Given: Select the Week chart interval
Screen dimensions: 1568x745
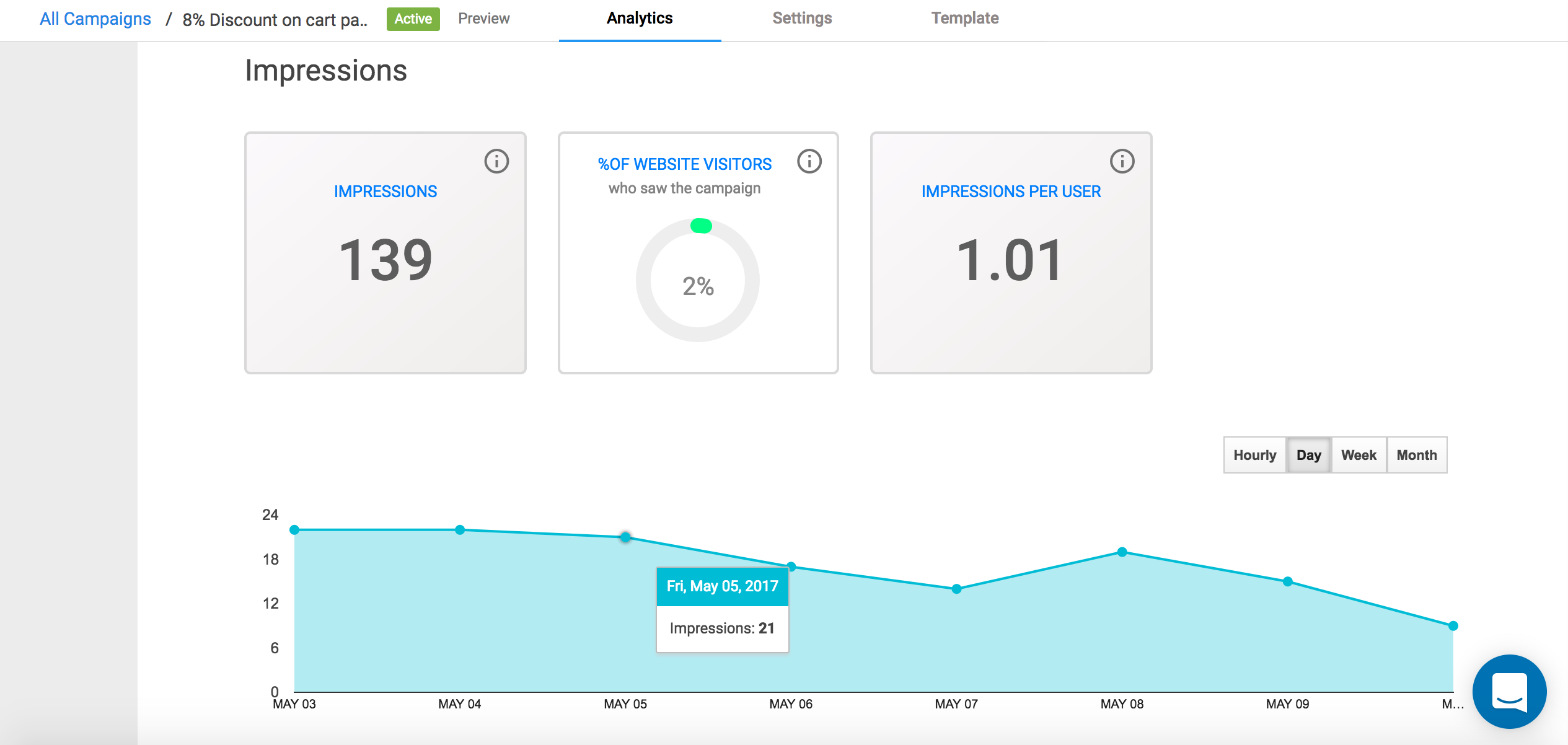Looking at the screenshot, I should tap(1359, 455).
